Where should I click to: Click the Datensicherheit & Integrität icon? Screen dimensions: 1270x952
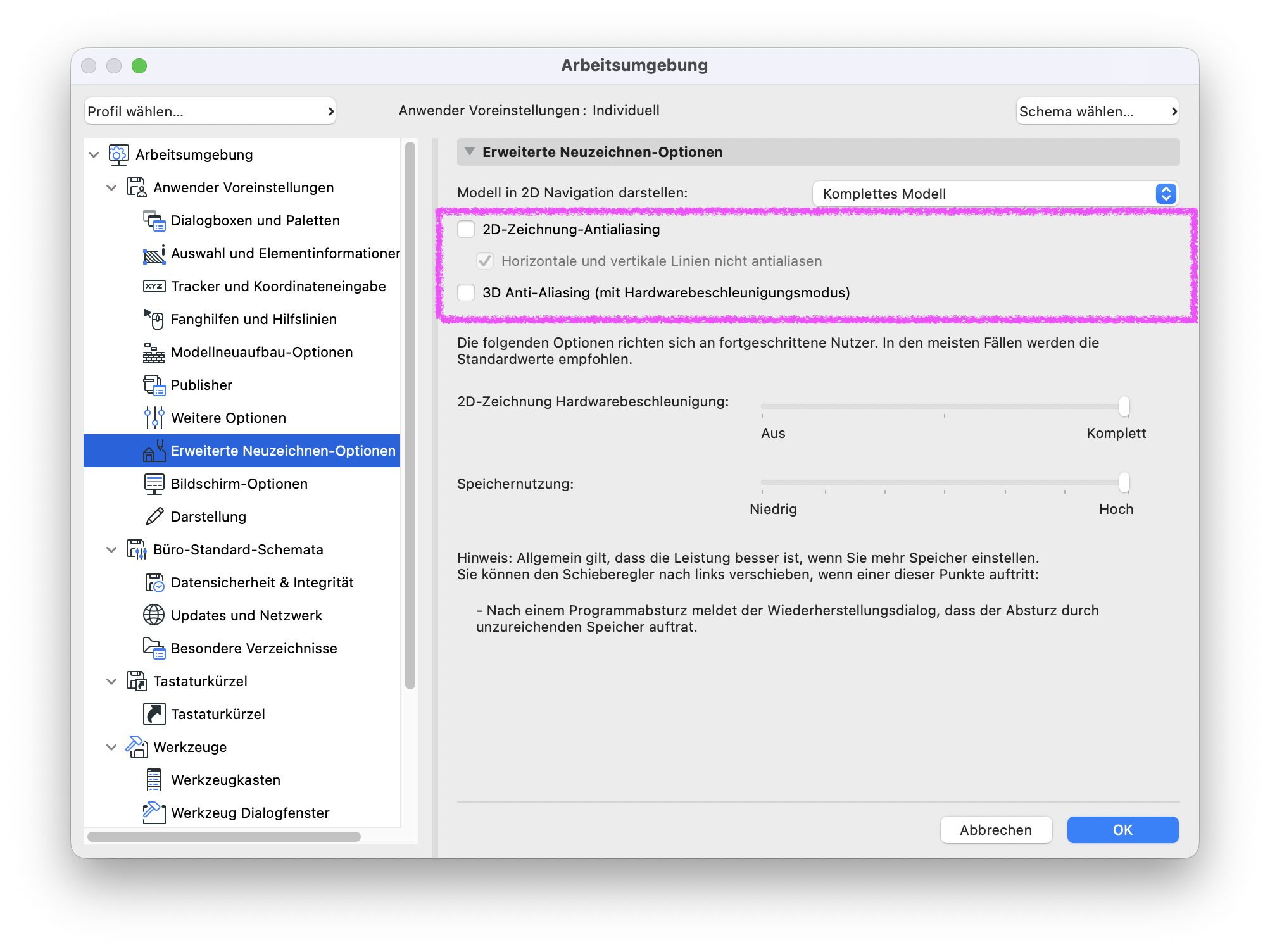pos(154,582)
